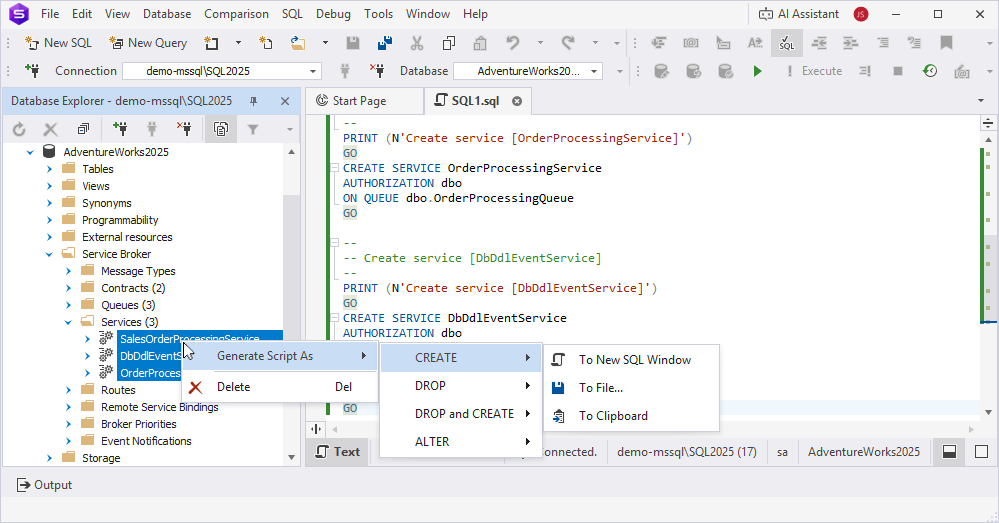
Task: Choose CREATE in script submenu
Action: pos(461,358)
